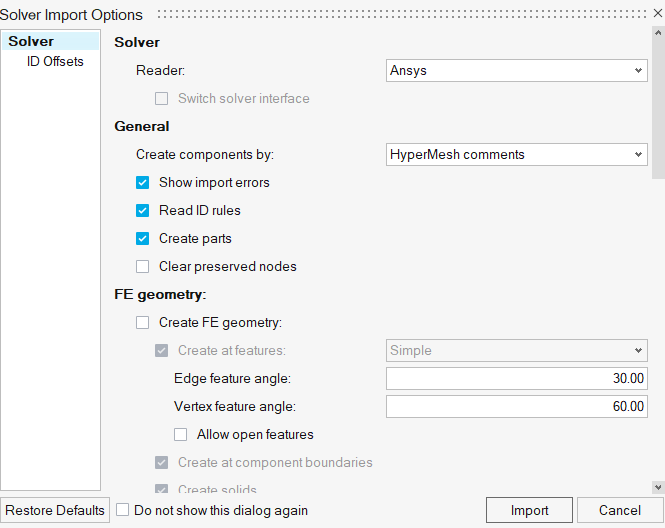Screen dimensions: 665x528
Task: Tick Do not show this dialog again
Action: tap(122, 510)
